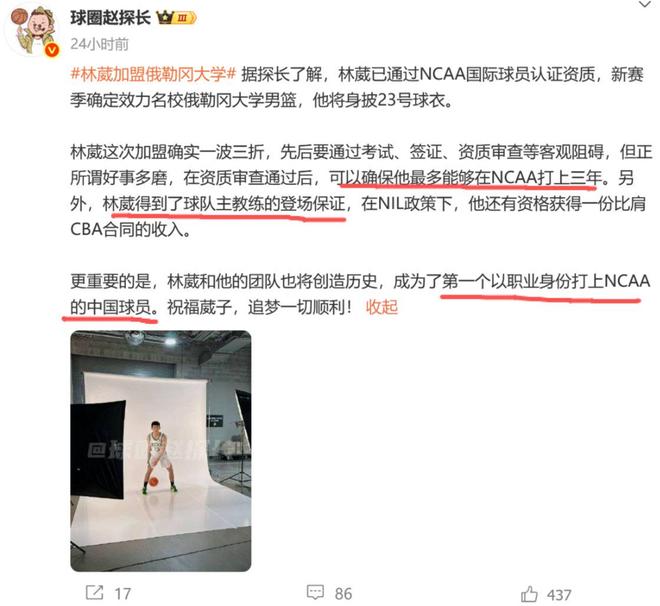Open the basketball player photo thumbnail

pos(161,451)
